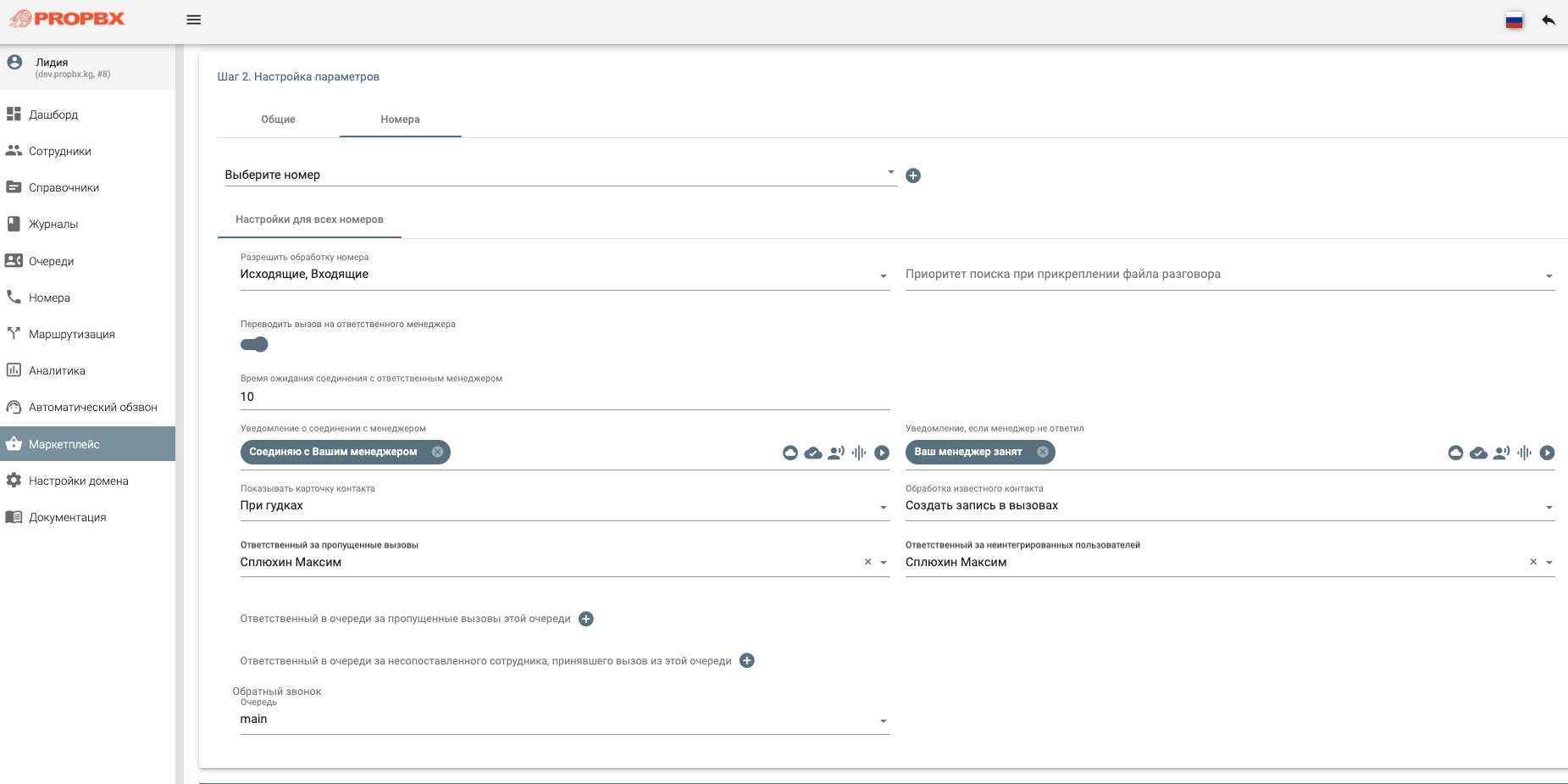
Task: Click the manager connection wait time field
Action: 565,397
